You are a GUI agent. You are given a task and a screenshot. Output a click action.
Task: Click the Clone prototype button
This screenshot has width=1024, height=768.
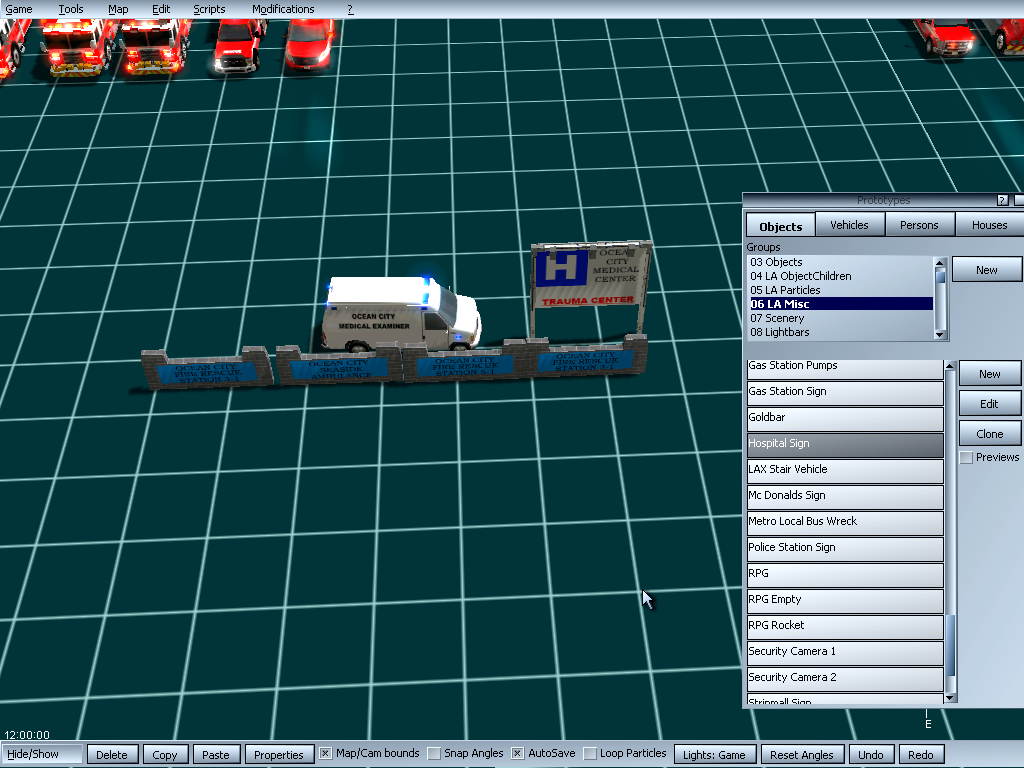coord(989,434)
